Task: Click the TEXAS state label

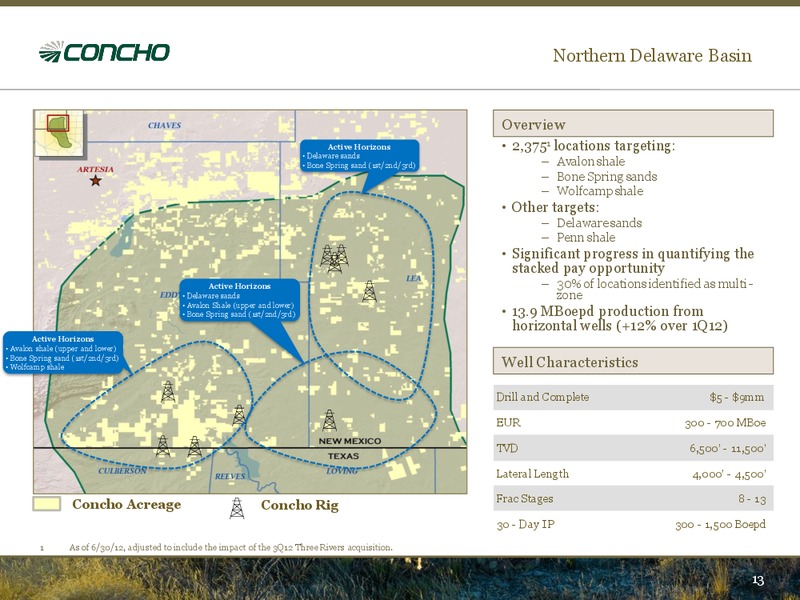Action: [343, 456]
